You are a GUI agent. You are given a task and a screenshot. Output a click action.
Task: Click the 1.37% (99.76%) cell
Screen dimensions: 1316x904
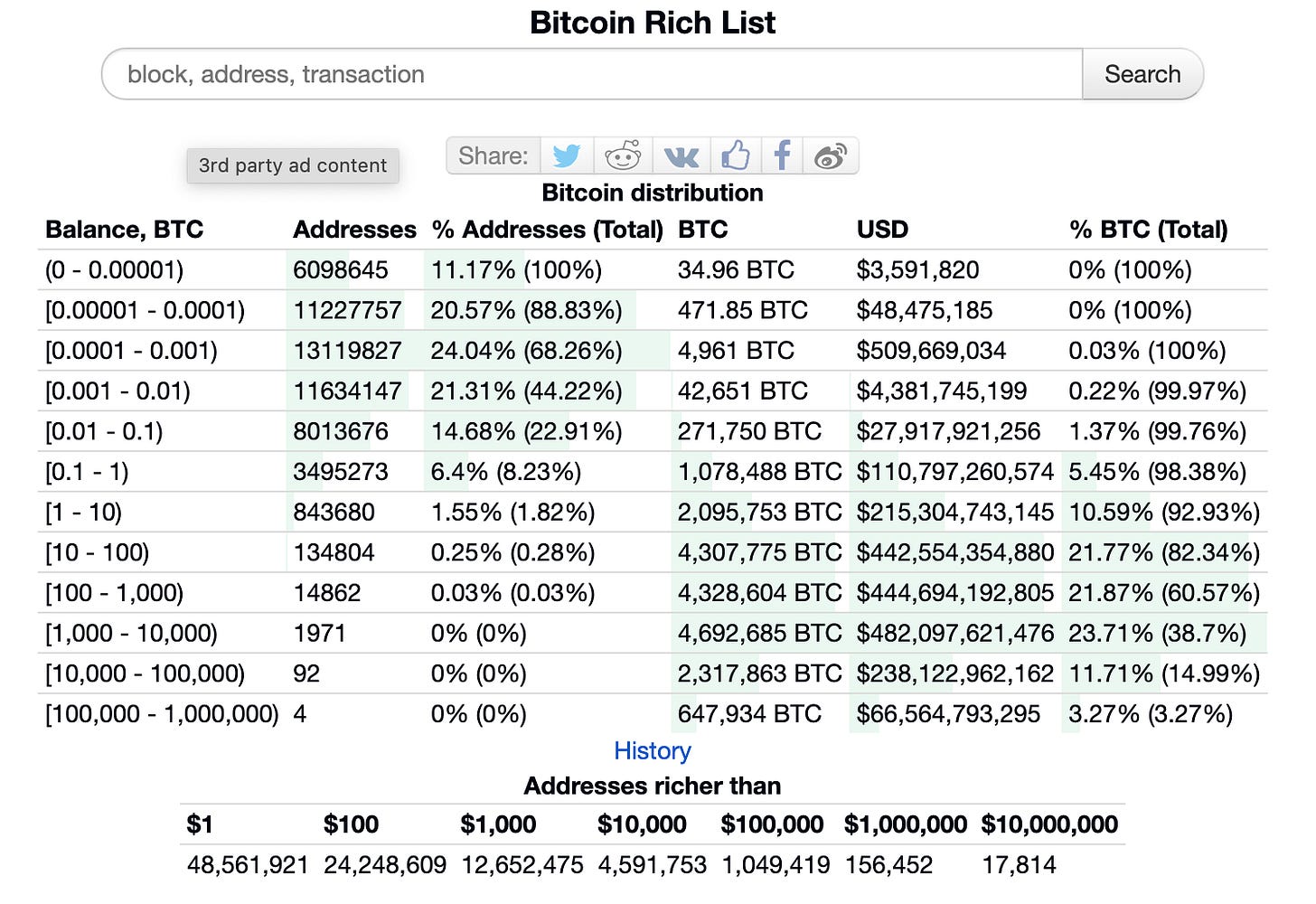tap(1157, 431)
